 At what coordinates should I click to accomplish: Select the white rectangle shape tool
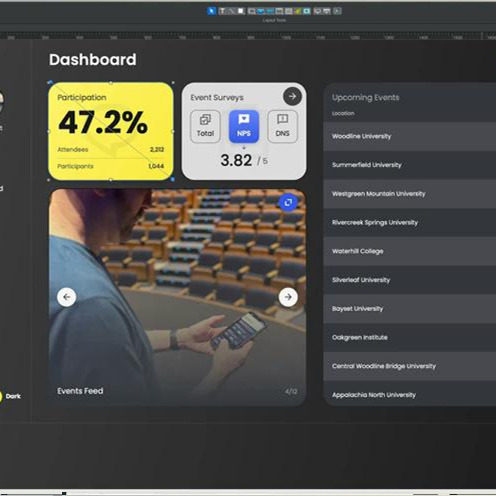pyautogui.click(x=241, y=11)
